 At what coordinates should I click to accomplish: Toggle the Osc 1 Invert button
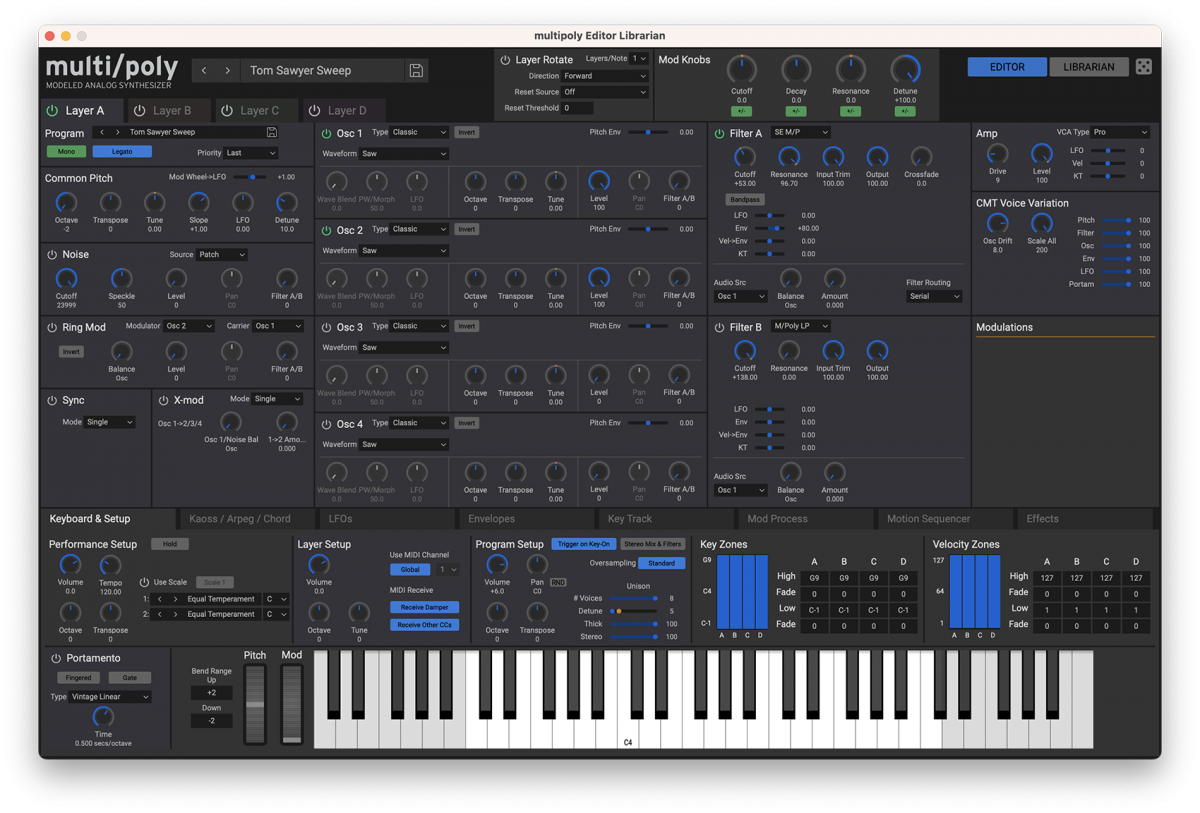[x=466, y=132]
